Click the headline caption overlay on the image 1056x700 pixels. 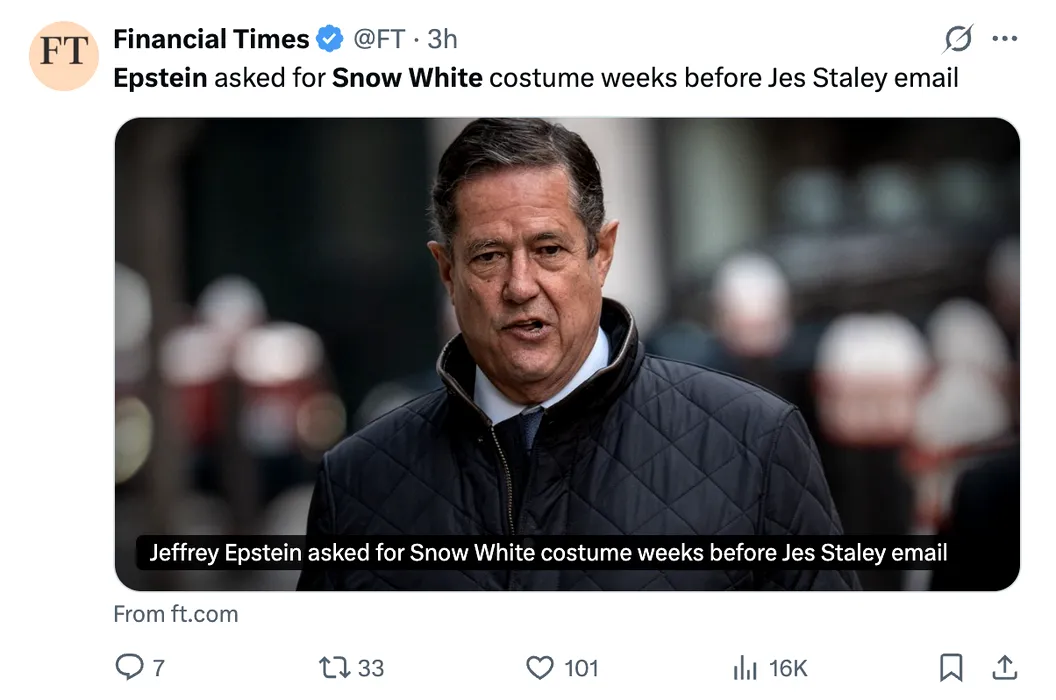tap(548, 553)
